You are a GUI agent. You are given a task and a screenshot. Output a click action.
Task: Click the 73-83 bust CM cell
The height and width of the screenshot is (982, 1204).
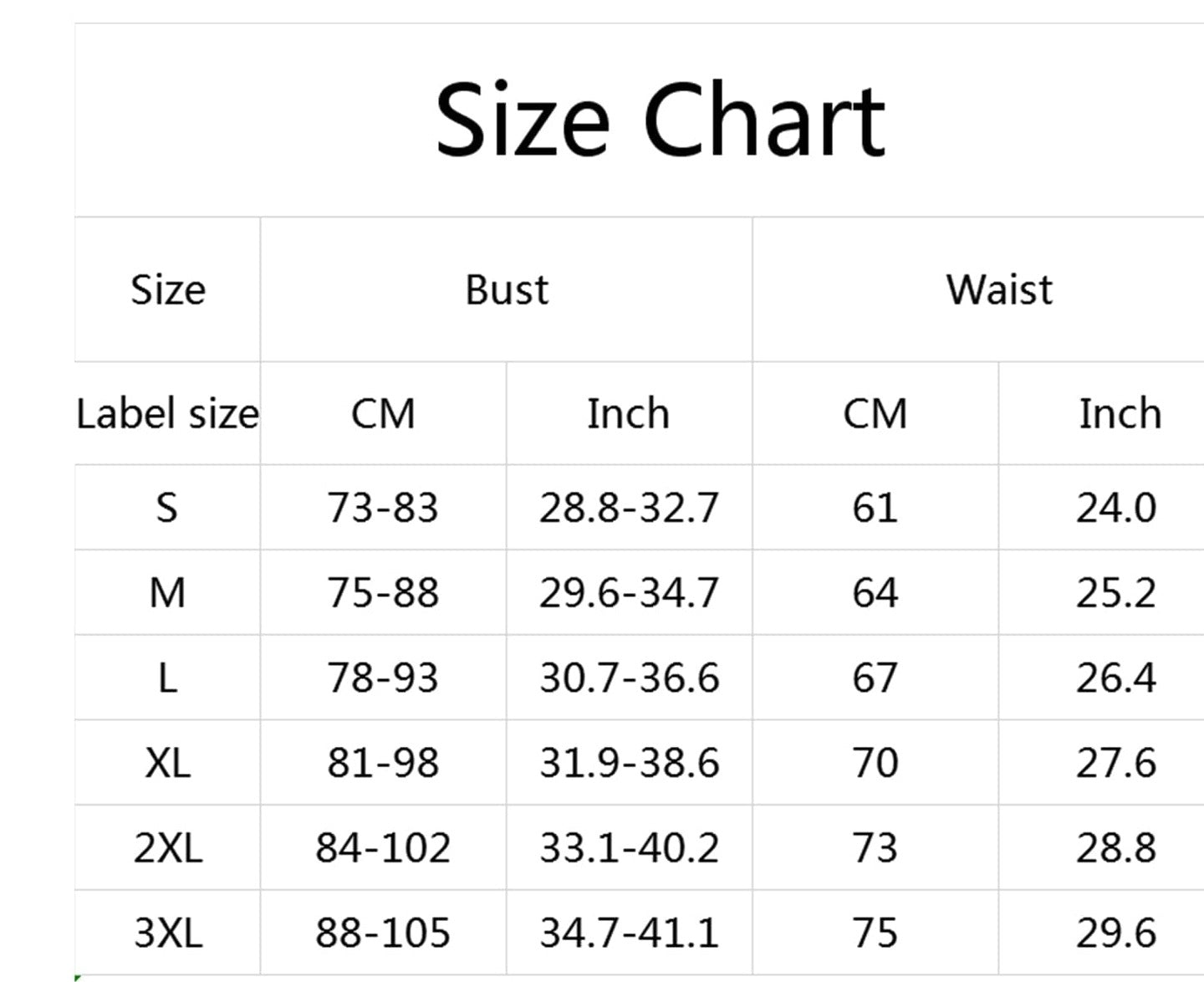(383, 508)
